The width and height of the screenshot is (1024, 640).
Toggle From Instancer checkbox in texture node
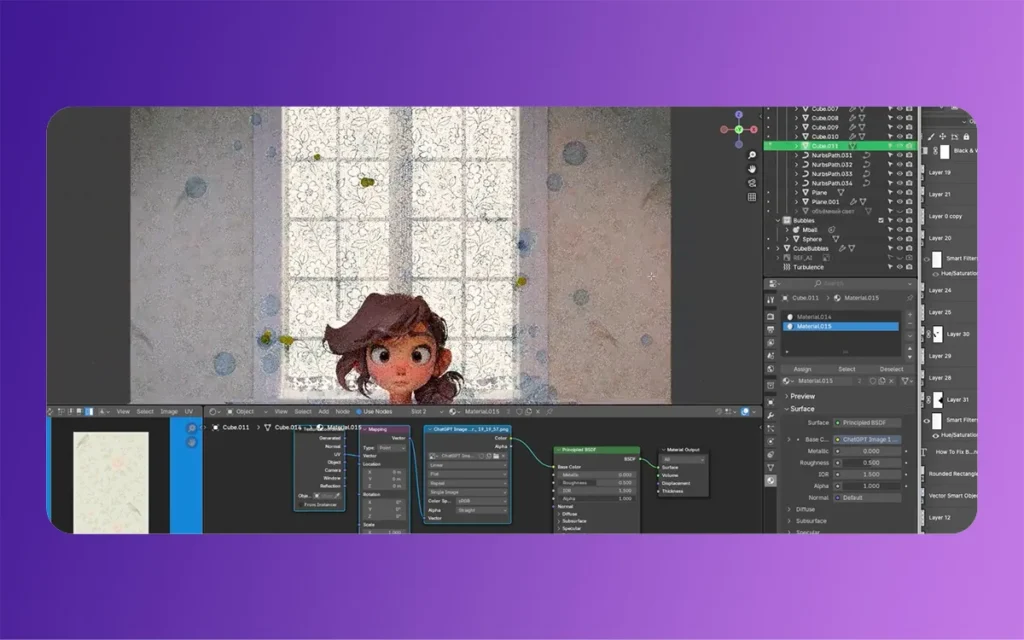tap(300, 505)
